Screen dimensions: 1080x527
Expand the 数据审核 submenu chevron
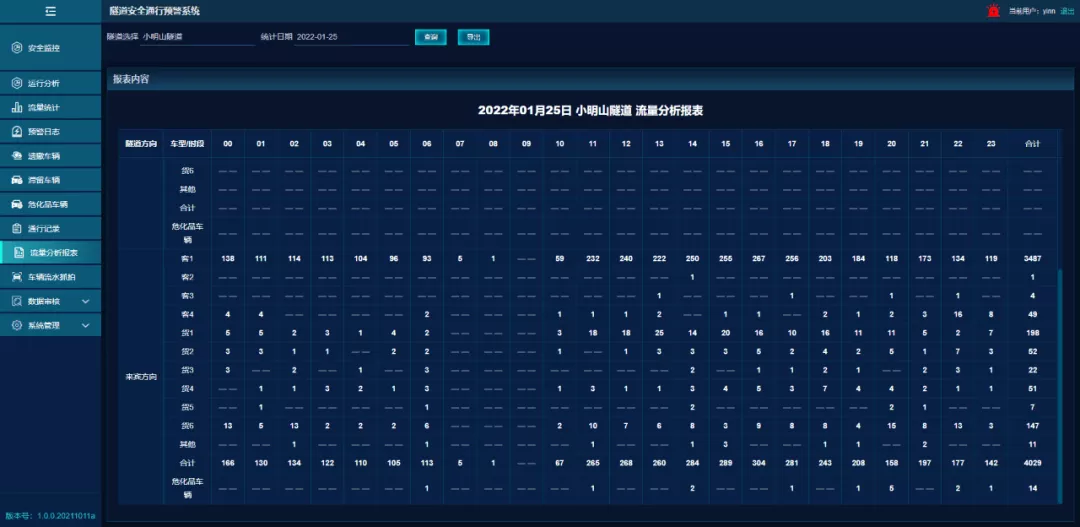click(x=85, y=301)
